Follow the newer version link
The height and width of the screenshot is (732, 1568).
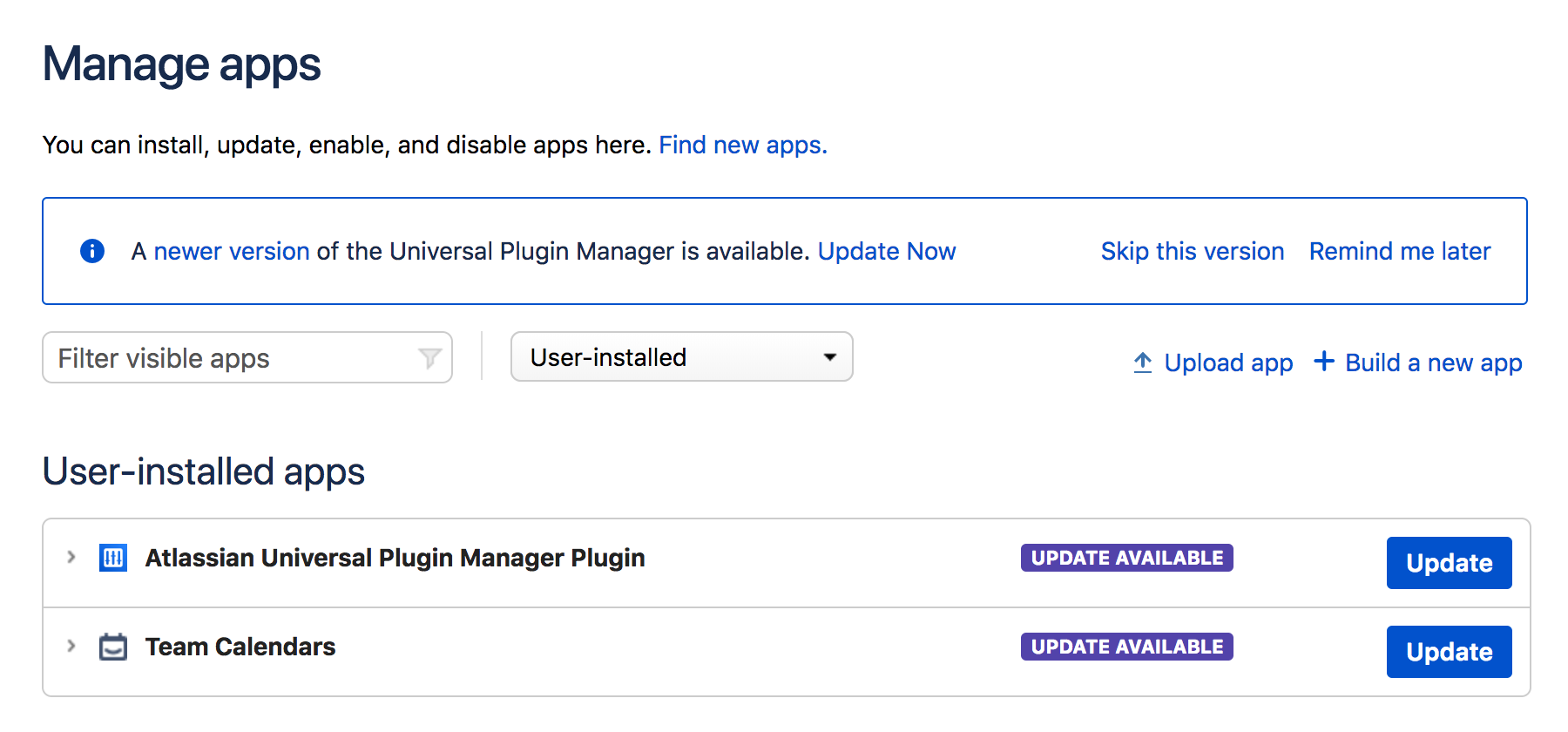232,251
